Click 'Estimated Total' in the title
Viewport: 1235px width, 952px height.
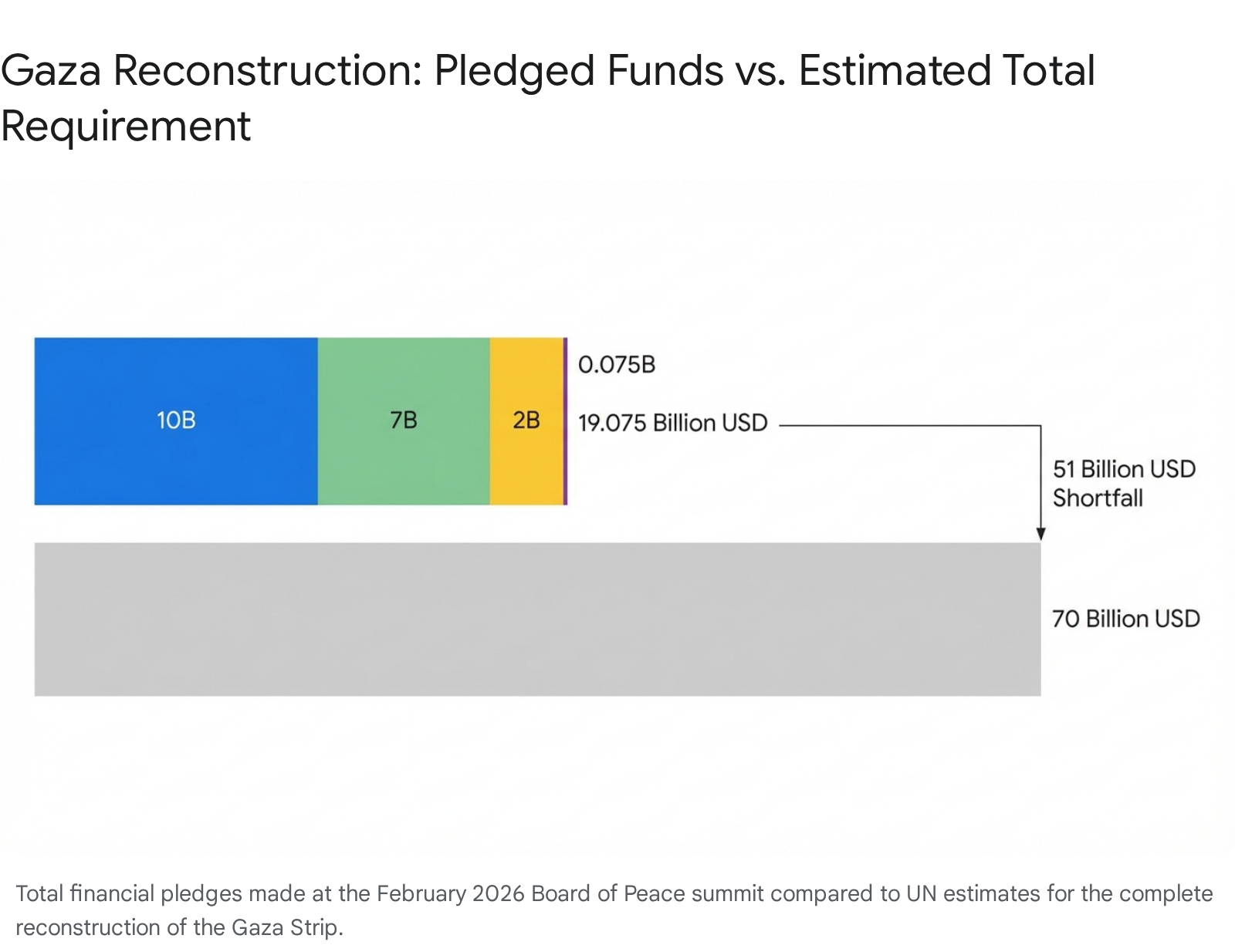[x=946, y=71]
